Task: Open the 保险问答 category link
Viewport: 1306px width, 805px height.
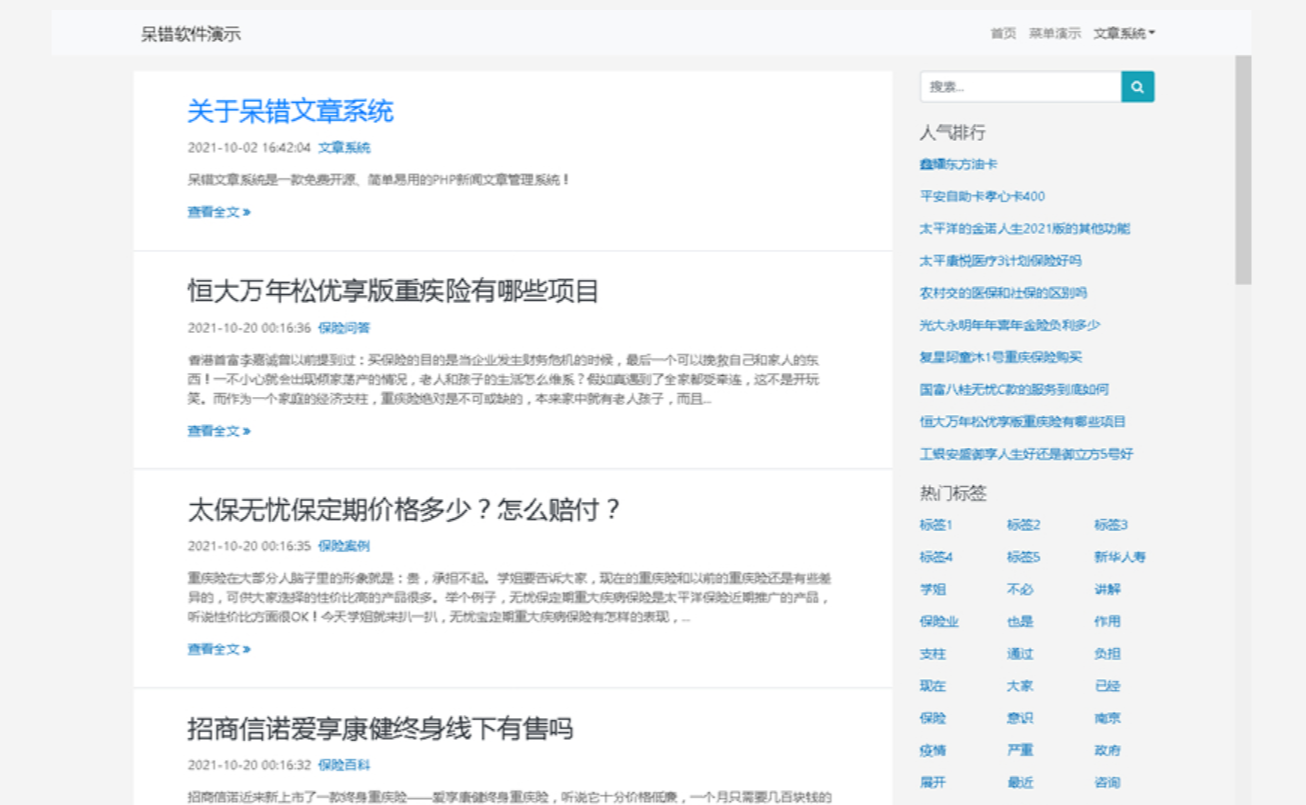Action: [x=344, y=328]
